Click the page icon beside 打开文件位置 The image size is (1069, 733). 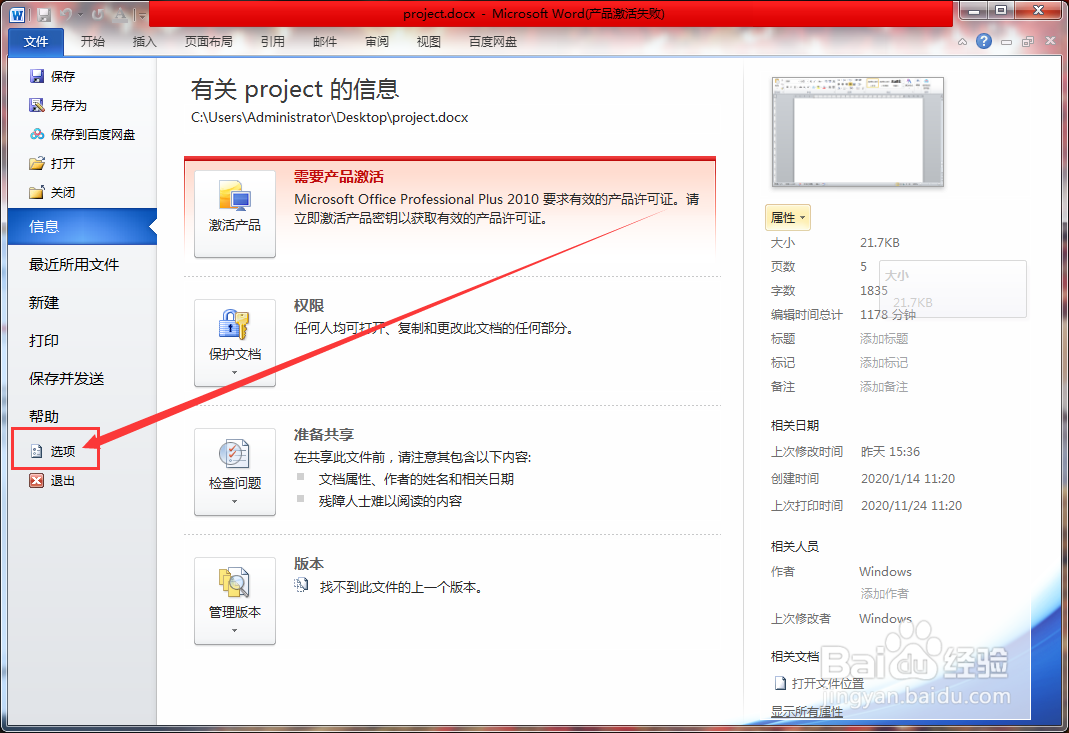781,683
